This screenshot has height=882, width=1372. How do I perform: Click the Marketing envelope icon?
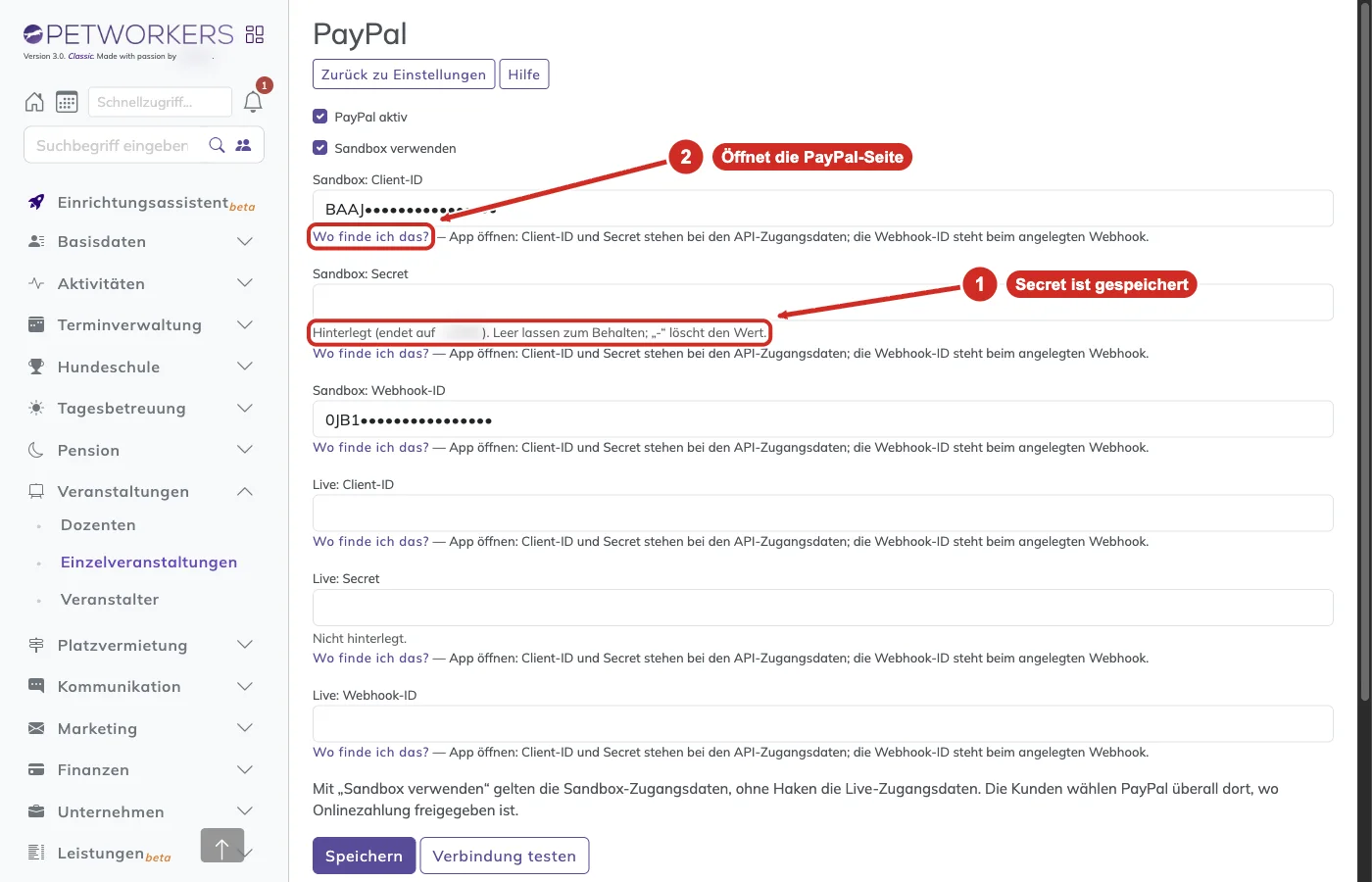[x=36, y=728]
